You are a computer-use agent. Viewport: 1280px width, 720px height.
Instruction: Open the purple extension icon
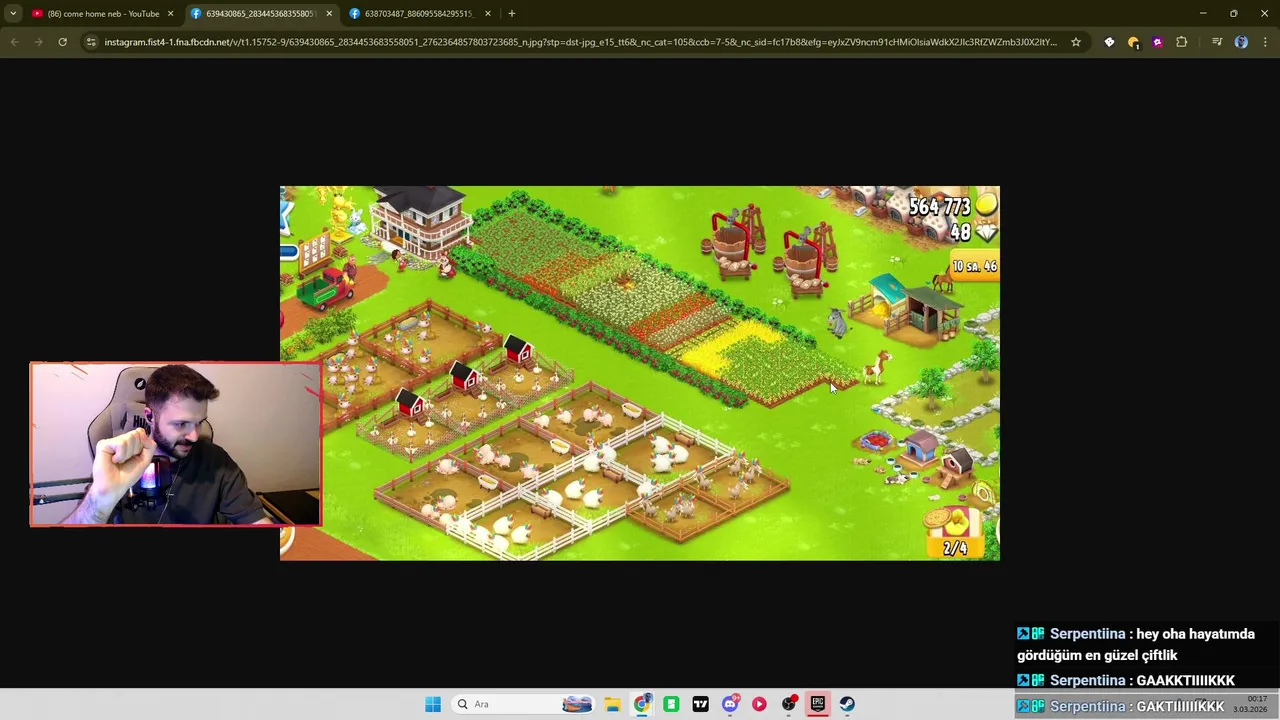tap(1157, 42)
